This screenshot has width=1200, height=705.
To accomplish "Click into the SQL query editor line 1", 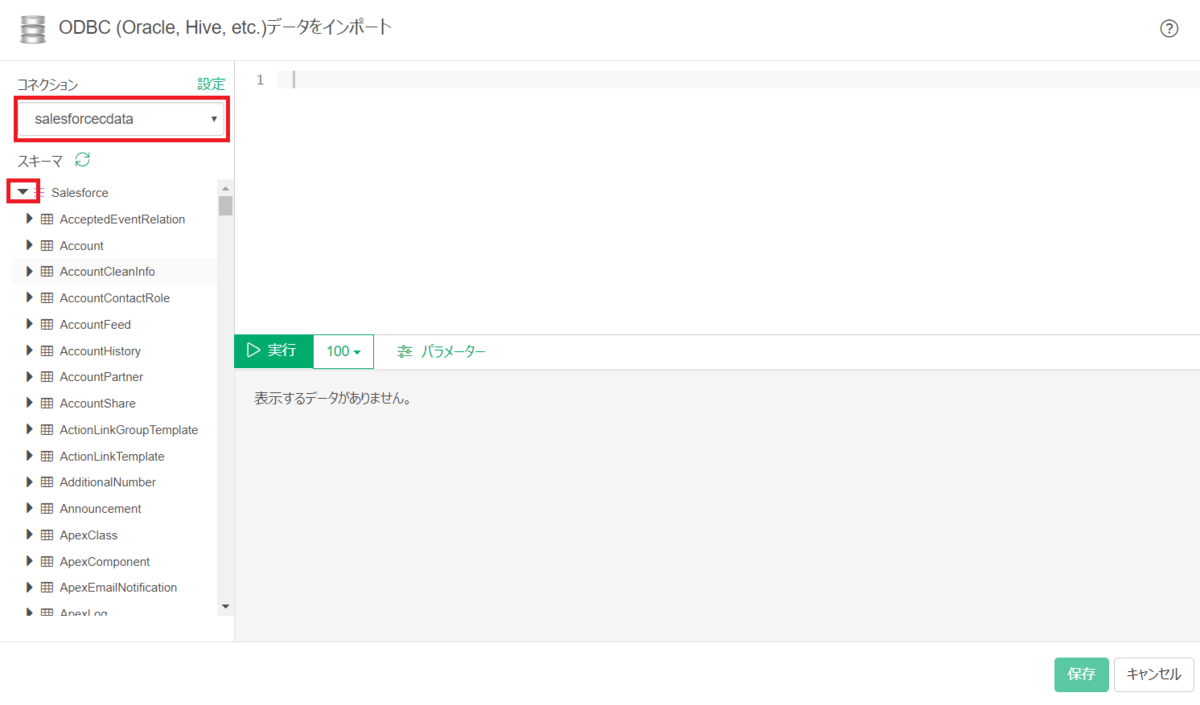I will pos(738,79).
